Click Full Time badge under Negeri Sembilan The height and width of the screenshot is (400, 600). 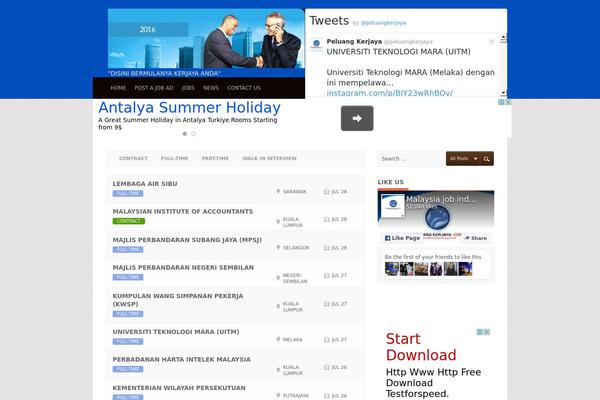click(x=128, y=277)
